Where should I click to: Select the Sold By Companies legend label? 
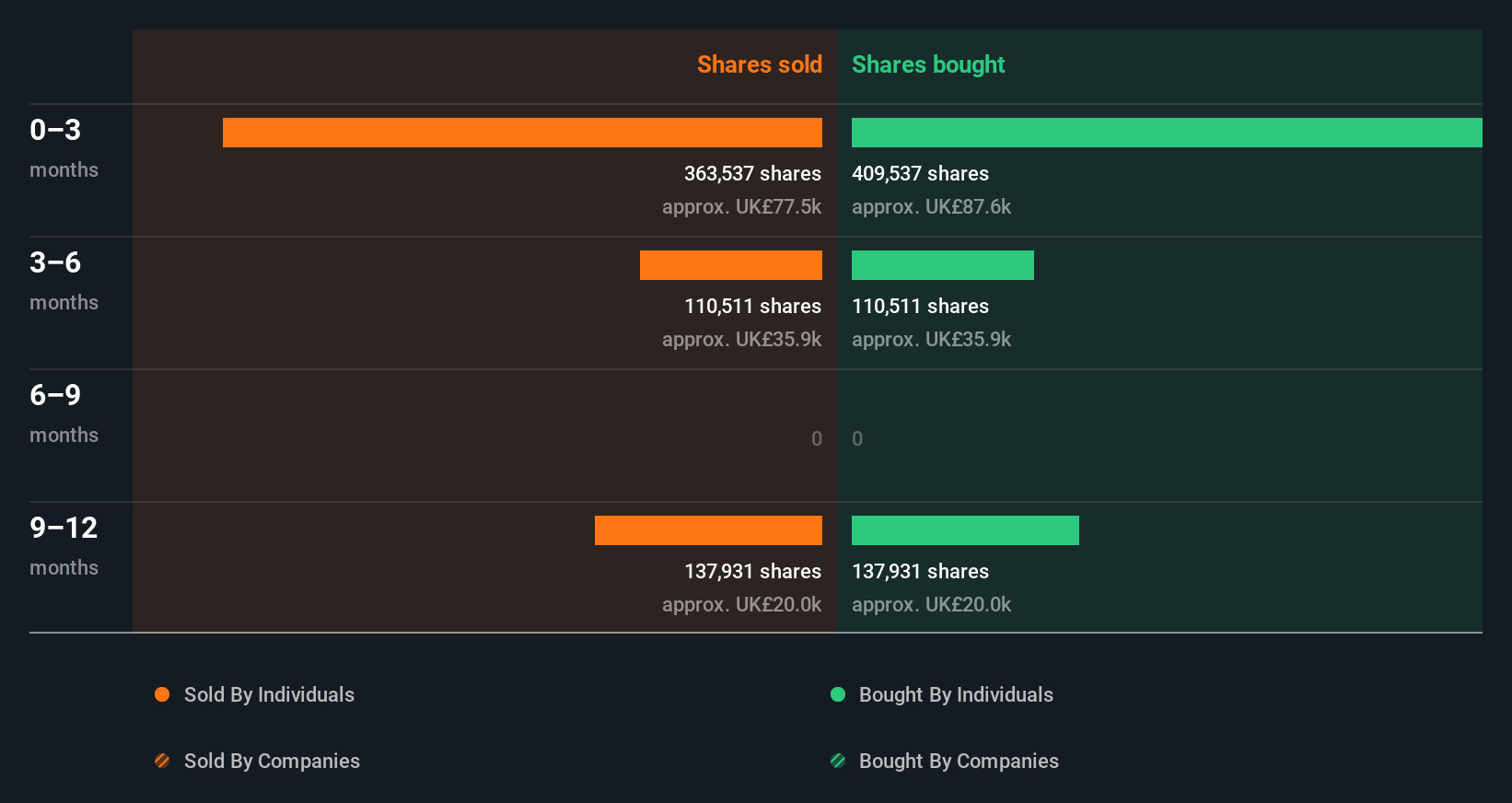272,762
